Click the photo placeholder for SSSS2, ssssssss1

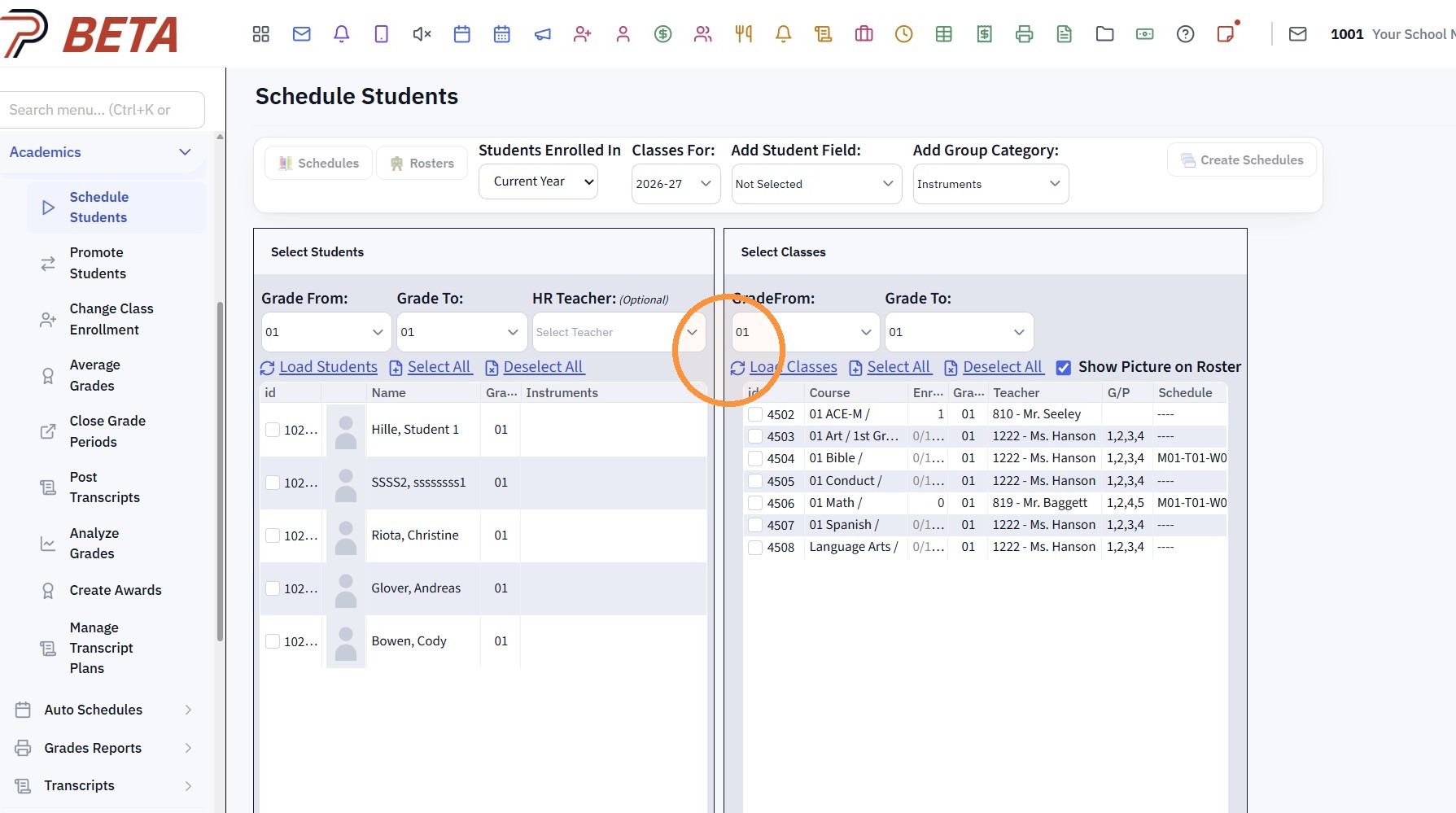(x=346, y=483)
